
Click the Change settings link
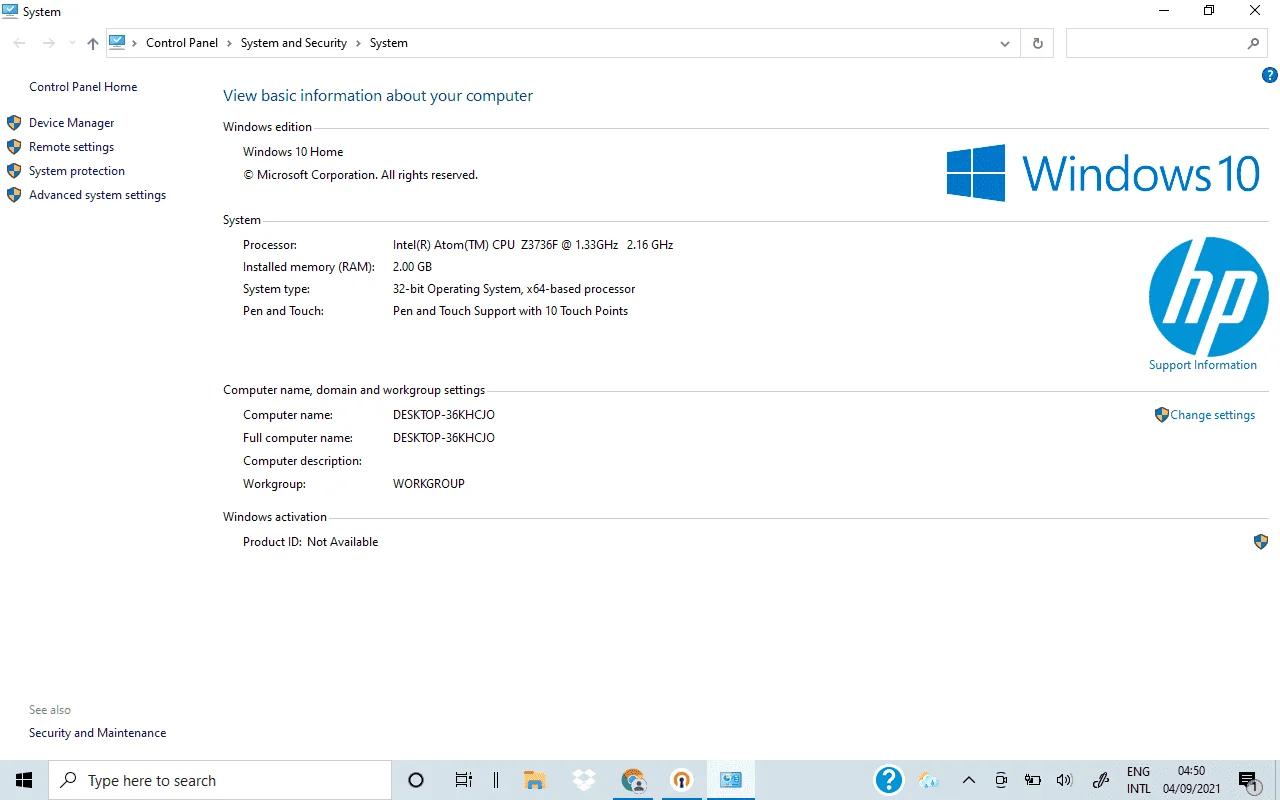tap(1212, 415)
